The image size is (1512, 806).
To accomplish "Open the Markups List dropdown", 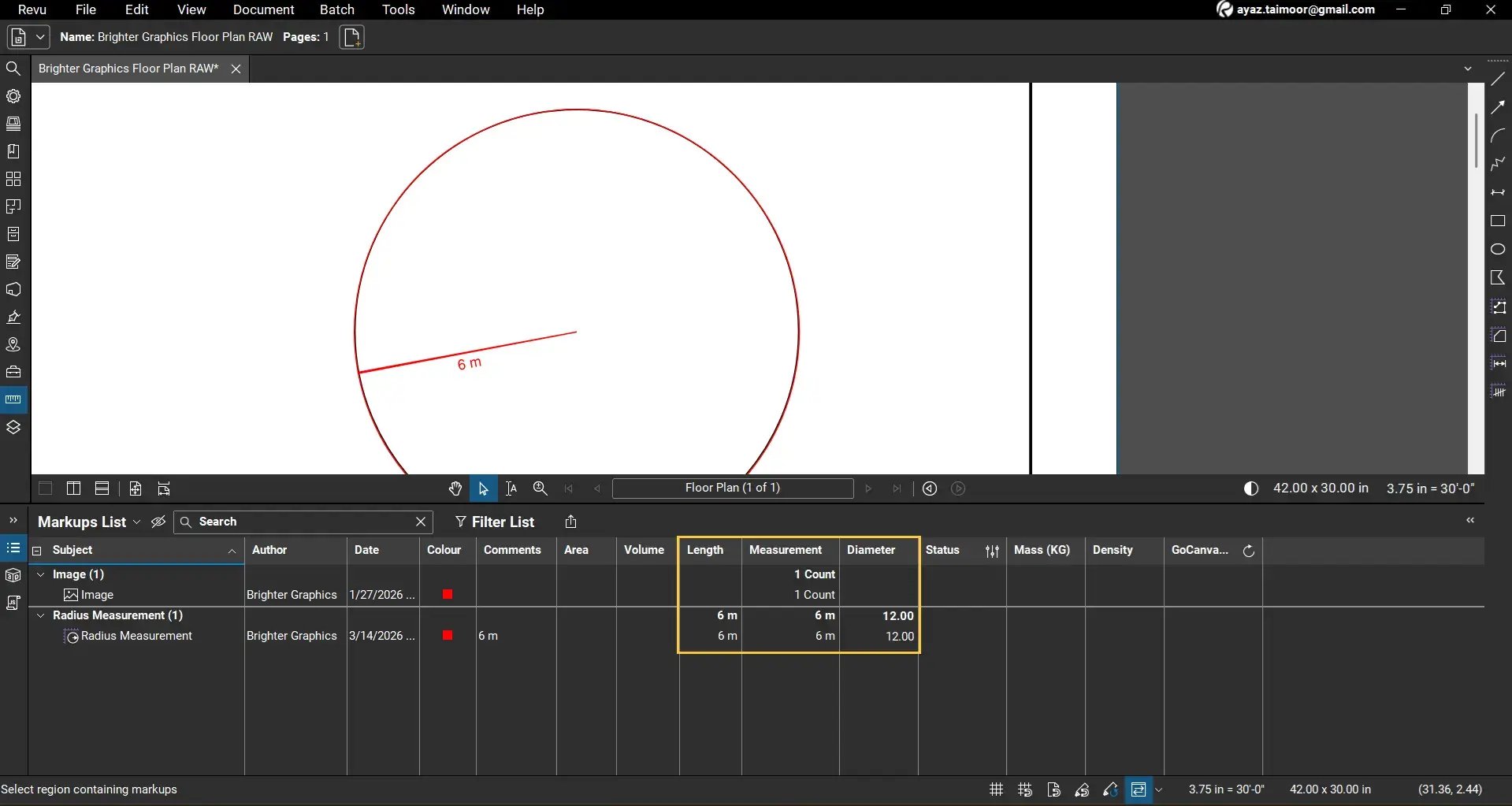I will point(137,522).
